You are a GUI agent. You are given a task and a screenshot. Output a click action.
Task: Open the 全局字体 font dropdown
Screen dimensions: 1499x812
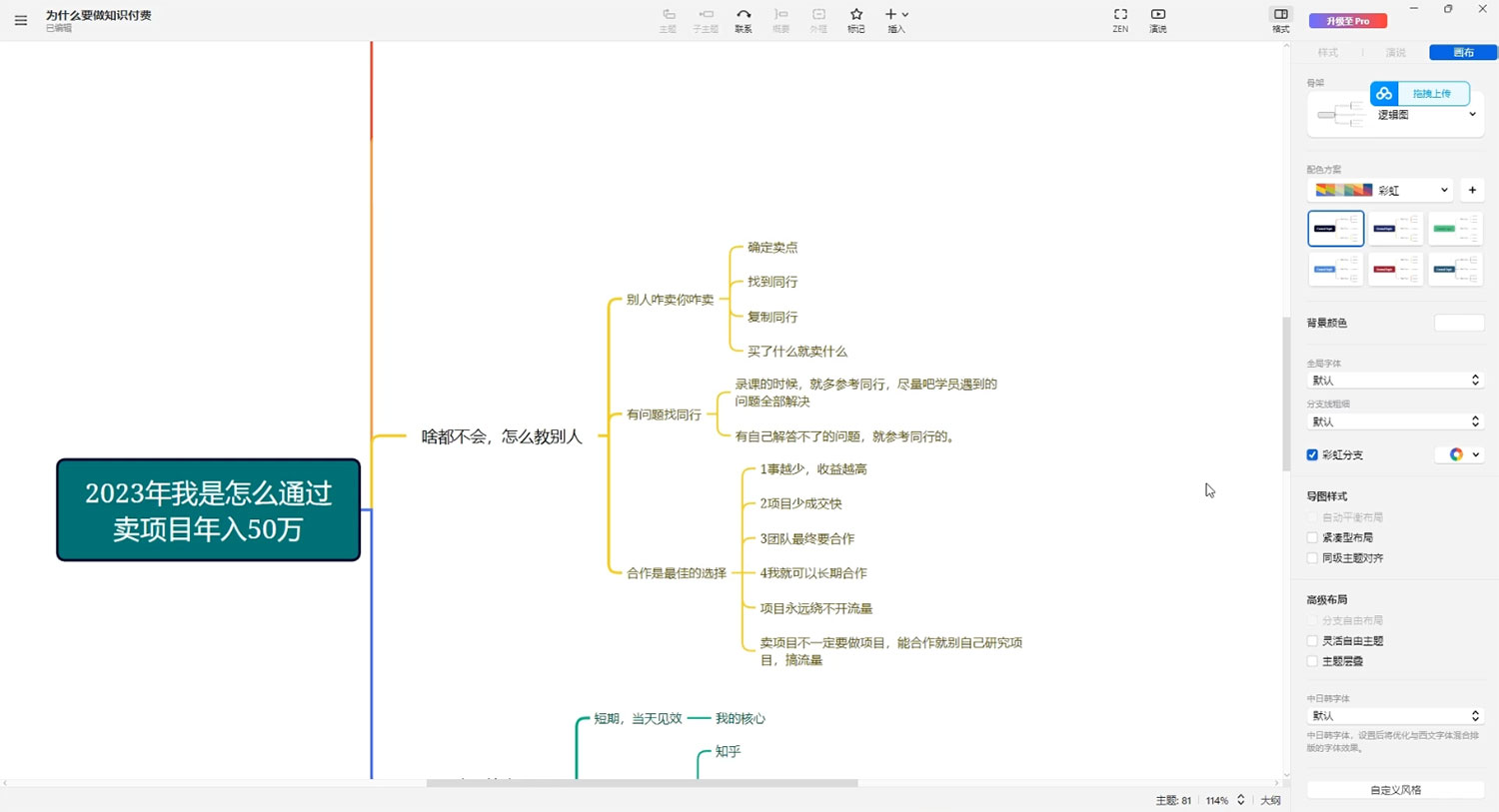coord(1394,380)
